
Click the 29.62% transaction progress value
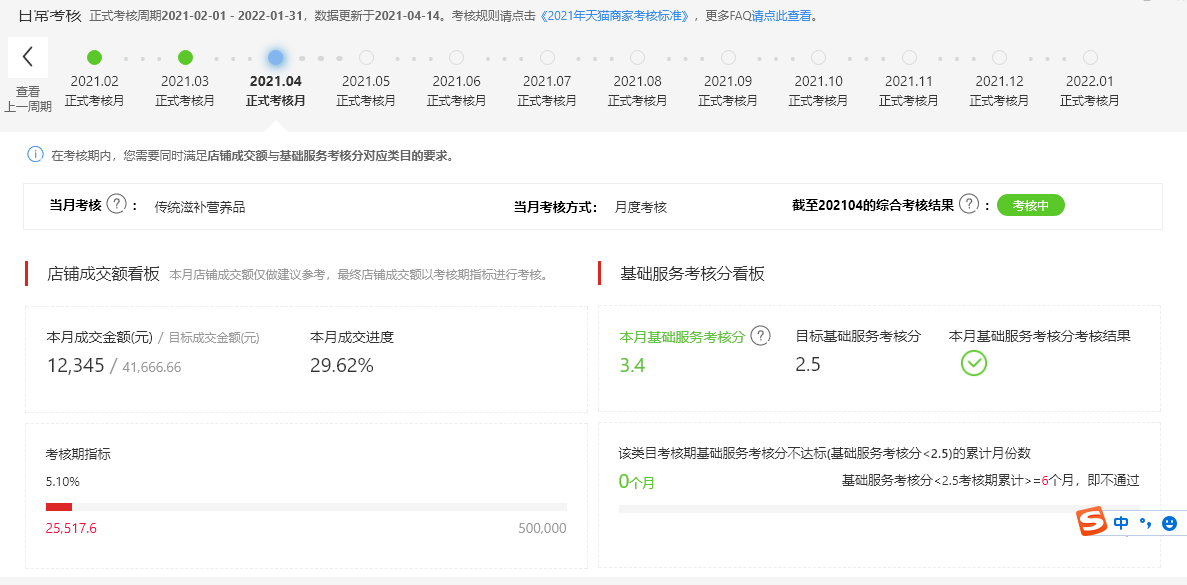click(341, 366)
